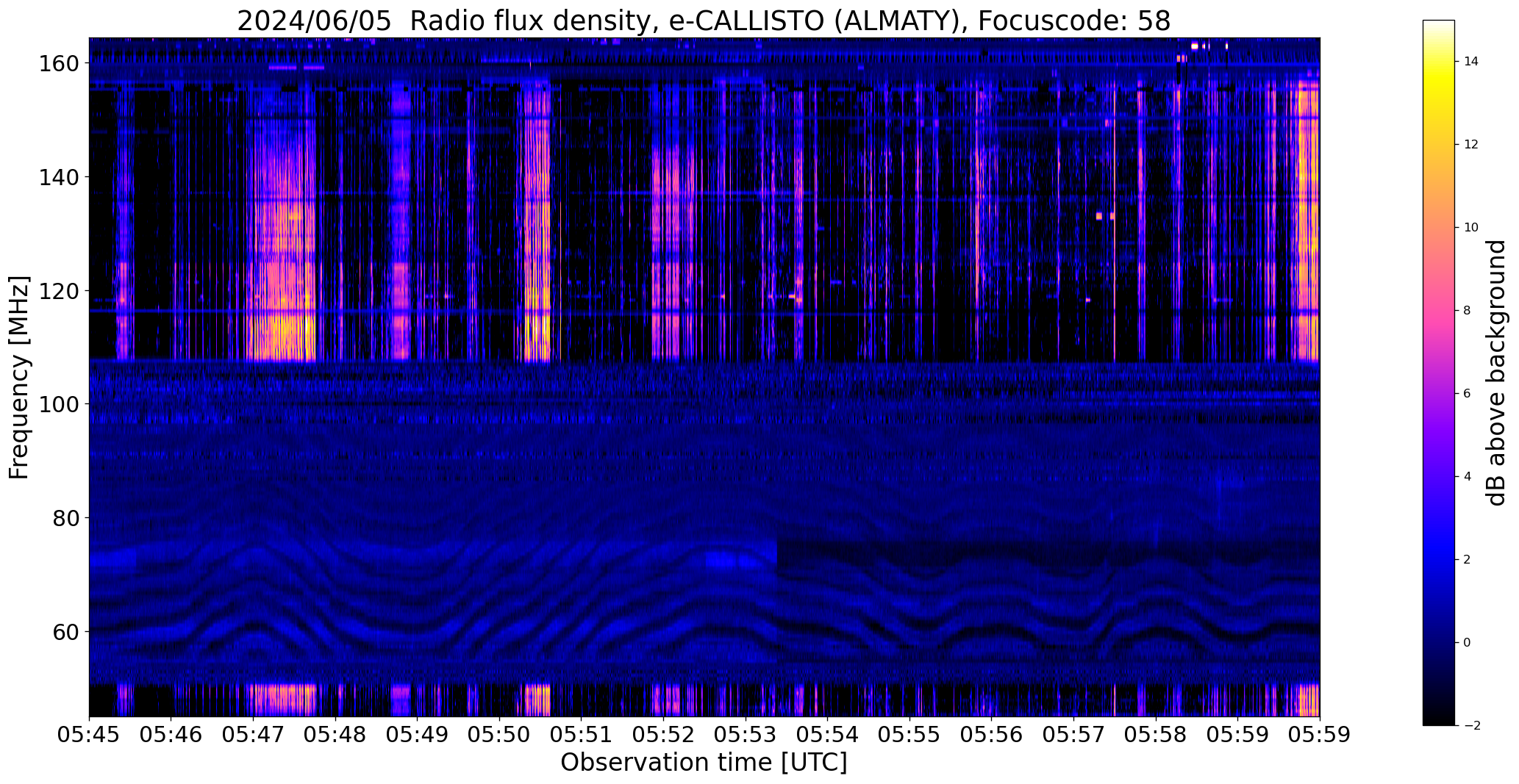Click the bright burst near 05:47:30 at 115 MHz
Screen dimensions: 1519x784
coord(284,320)
